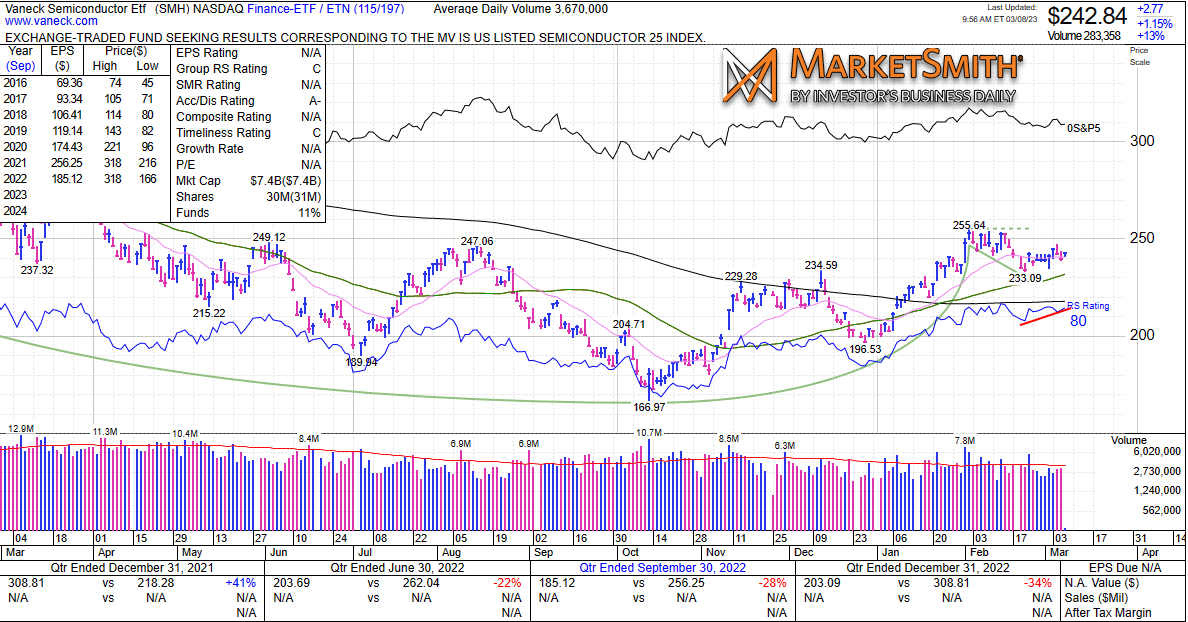Click the Finance-ETF / ETN (115/197) group link
This screenshot has width=1188, height=622.
[x=325, y=9]
